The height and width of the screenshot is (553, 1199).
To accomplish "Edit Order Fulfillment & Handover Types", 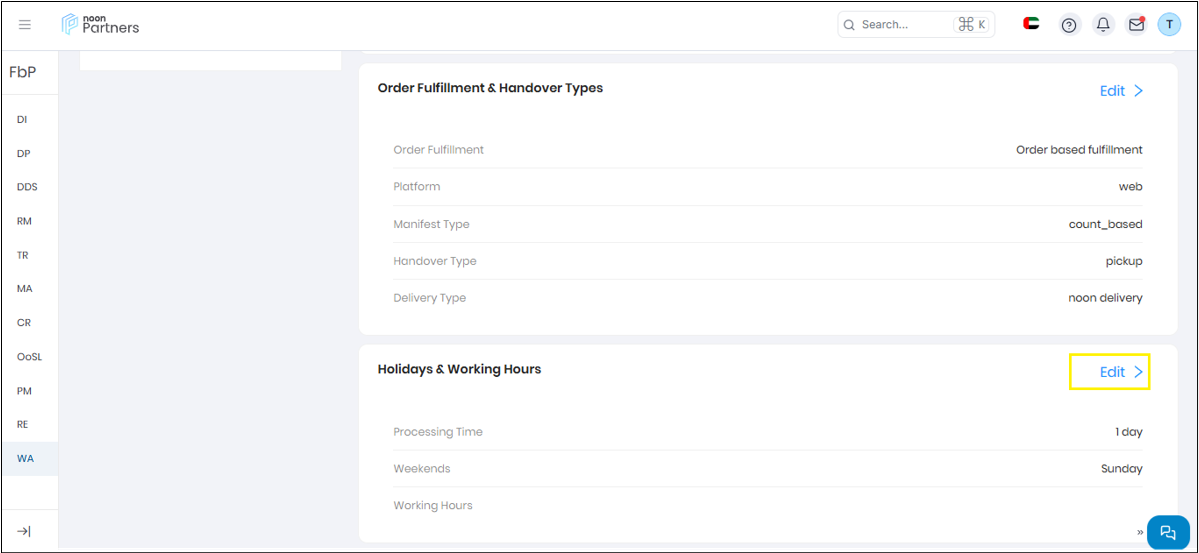I will [x=1121, y=91].
